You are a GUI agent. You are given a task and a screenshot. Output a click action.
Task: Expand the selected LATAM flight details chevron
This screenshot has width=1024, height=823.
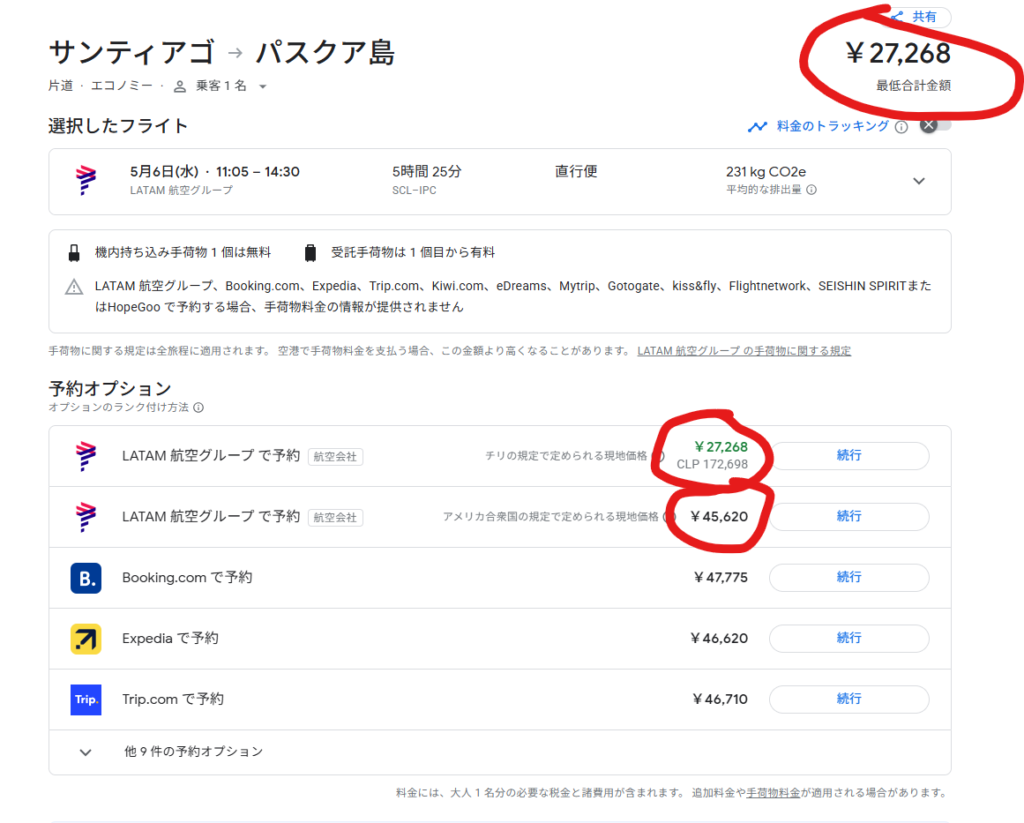pos(919,181)
